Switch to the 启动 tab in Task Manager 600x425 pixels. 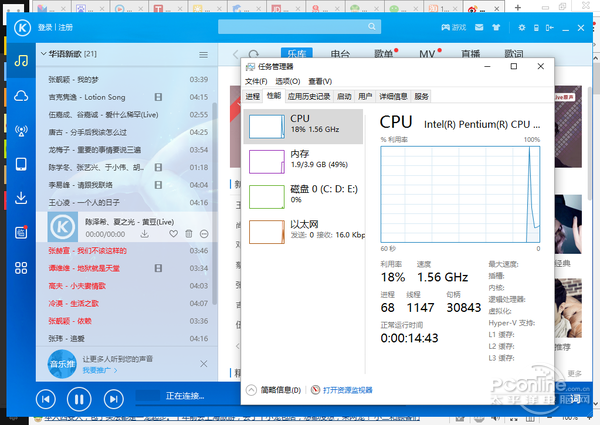pos(344,96)
